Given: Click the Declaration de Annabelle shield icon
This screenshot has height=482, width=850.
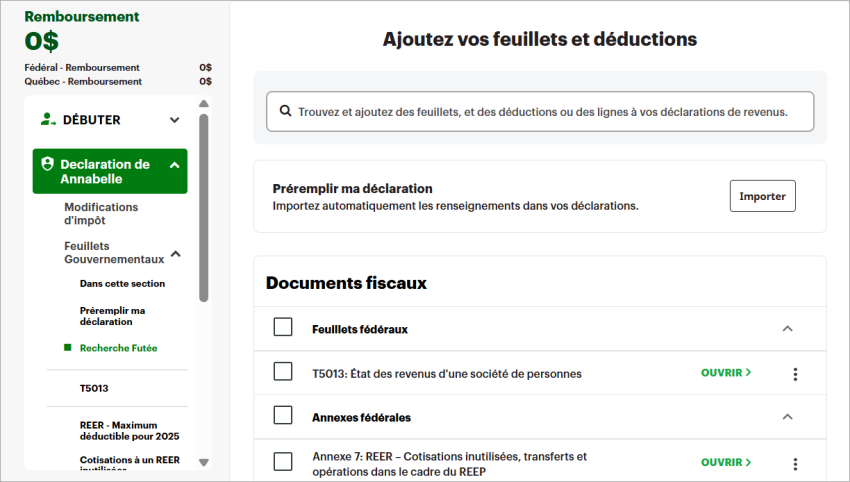Looking at the screenshot, I should 47,164.
